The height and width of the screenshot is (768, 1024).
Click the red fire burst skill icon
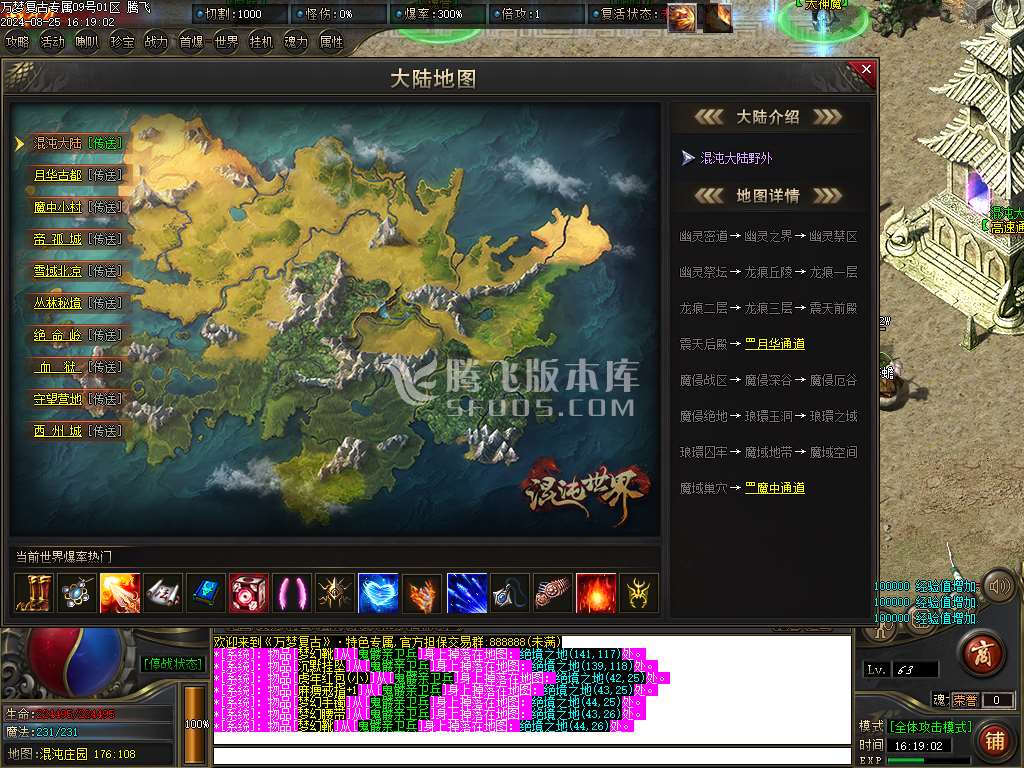pyautogui.click(x=596, y=593)
